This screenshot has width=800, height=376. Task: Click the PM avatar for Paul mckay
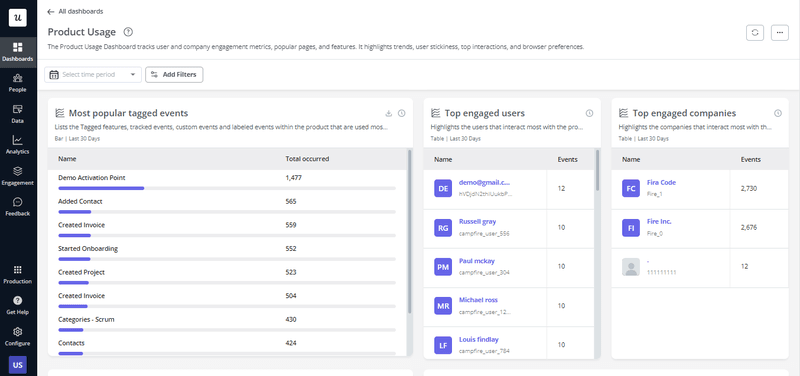(443, 267)
